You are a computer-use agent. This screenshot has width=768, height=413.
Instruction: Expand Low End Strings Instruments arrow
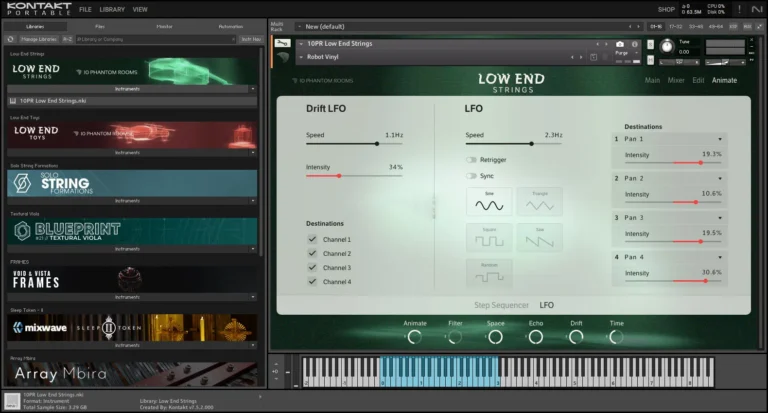(253, 89)
